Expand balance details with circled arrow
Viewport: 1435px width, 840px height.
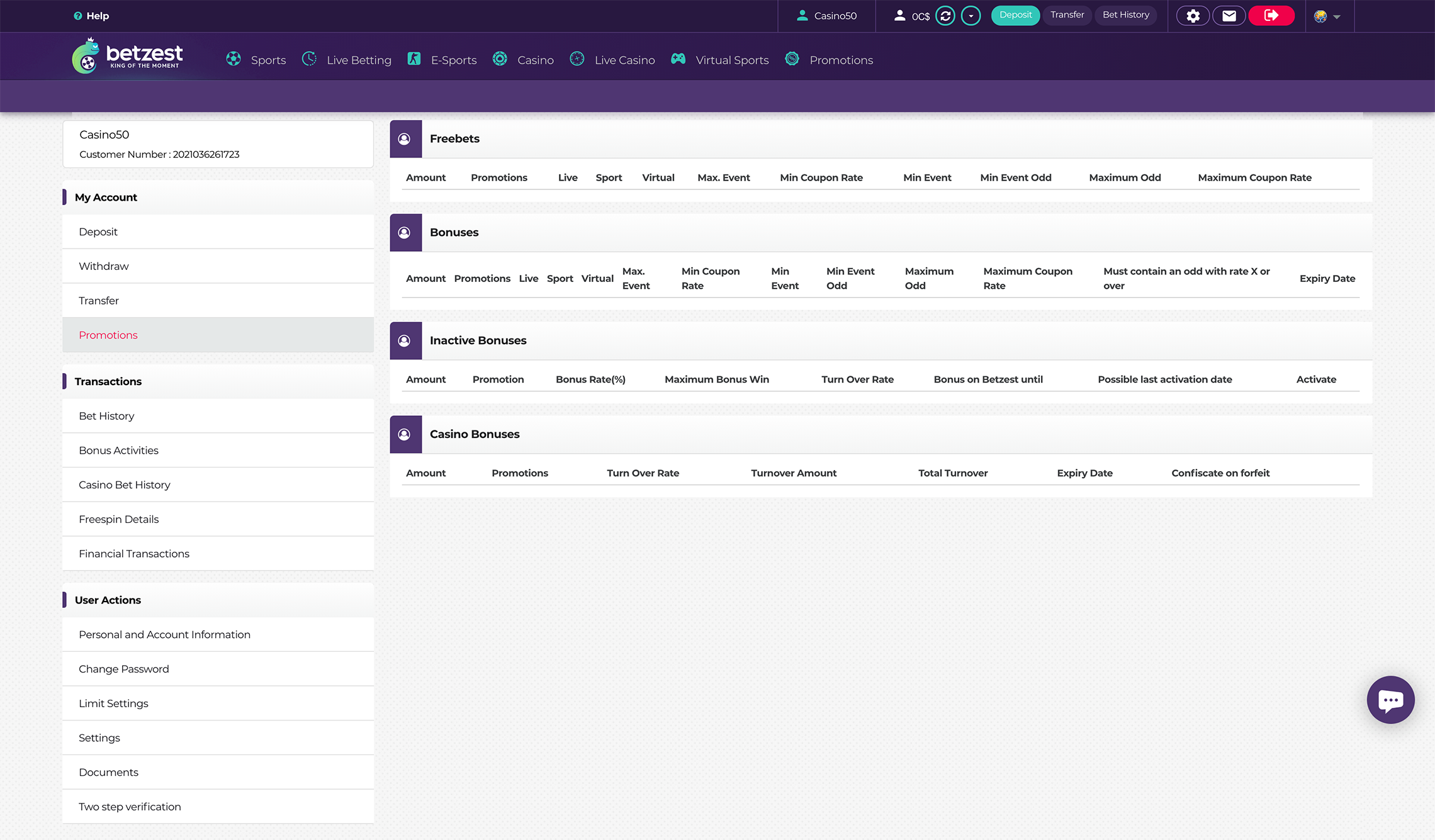point(971,16)
